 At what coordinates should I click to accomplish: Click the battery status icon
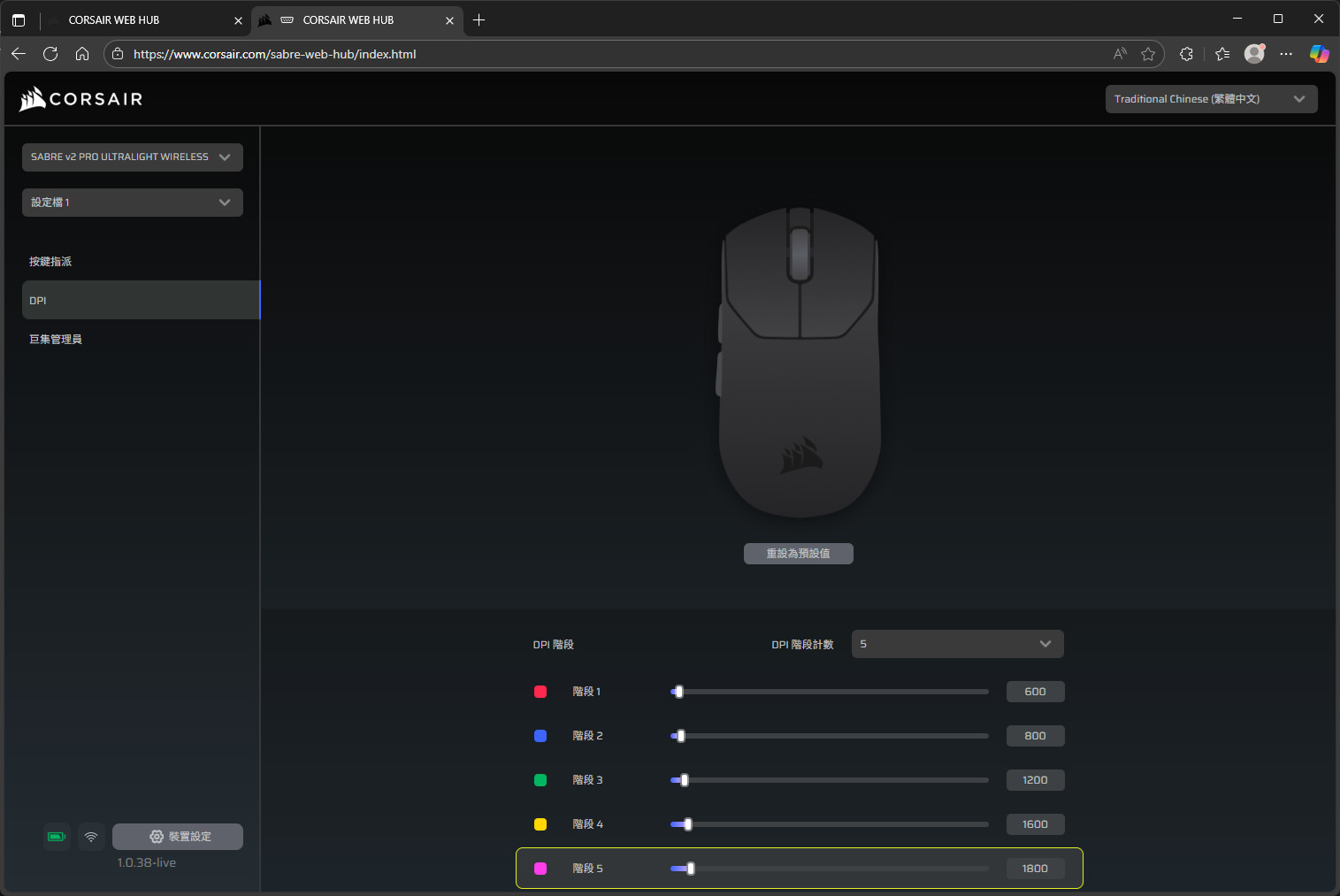[x=57, y=837]
